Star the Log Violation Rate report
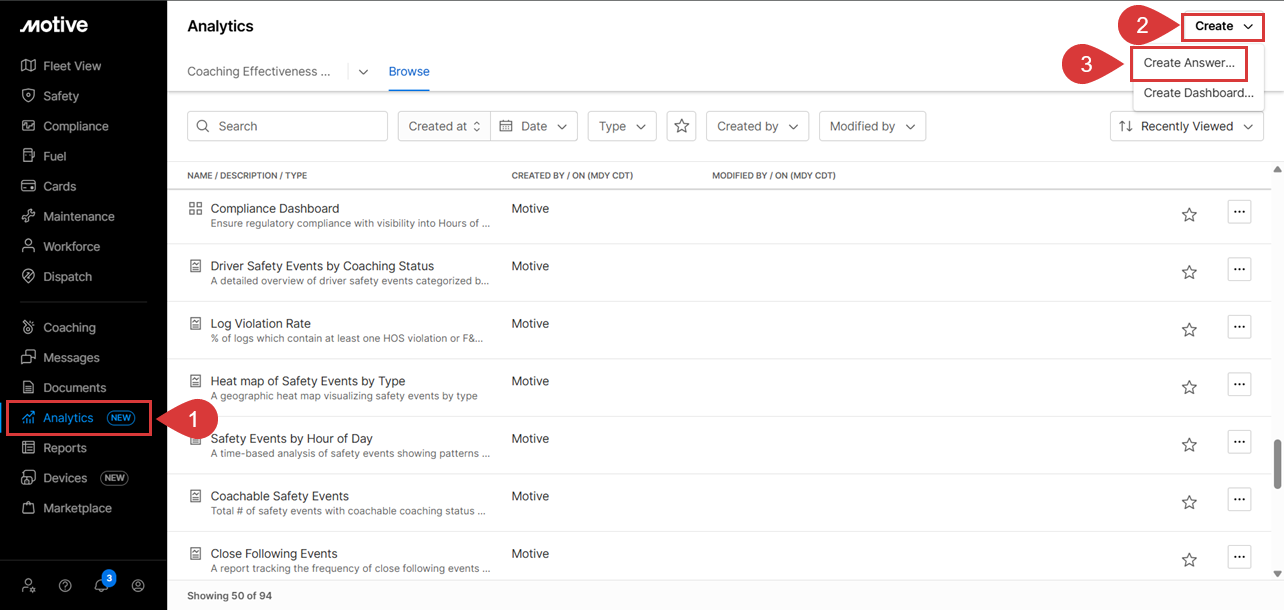The width and height of the screenshot is (1284, 610). [1189, 329]
